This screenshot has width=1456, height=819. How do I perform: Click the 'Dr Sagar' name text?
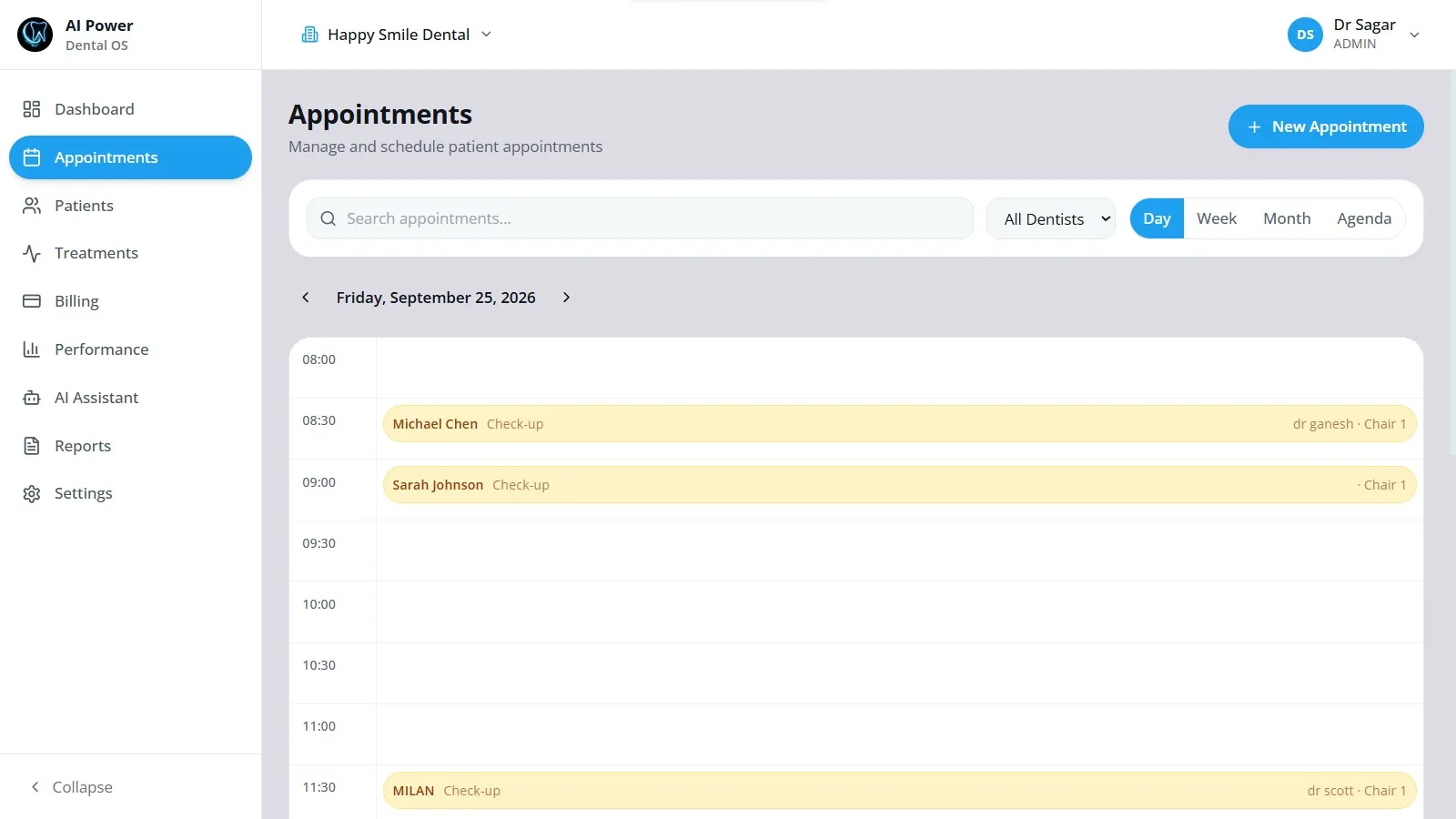pyautogui.click(x=1364, y=25)
